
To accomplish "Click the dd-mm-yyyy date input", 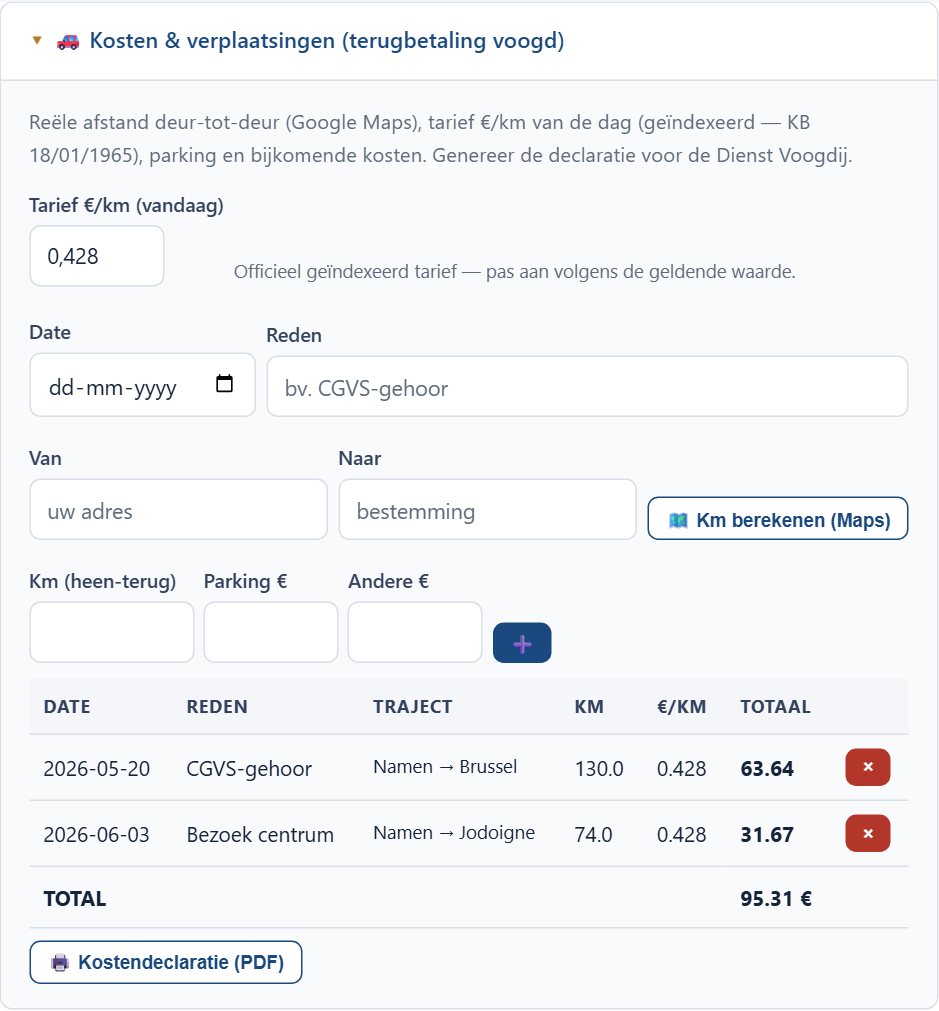I will [x=143, y=385].
